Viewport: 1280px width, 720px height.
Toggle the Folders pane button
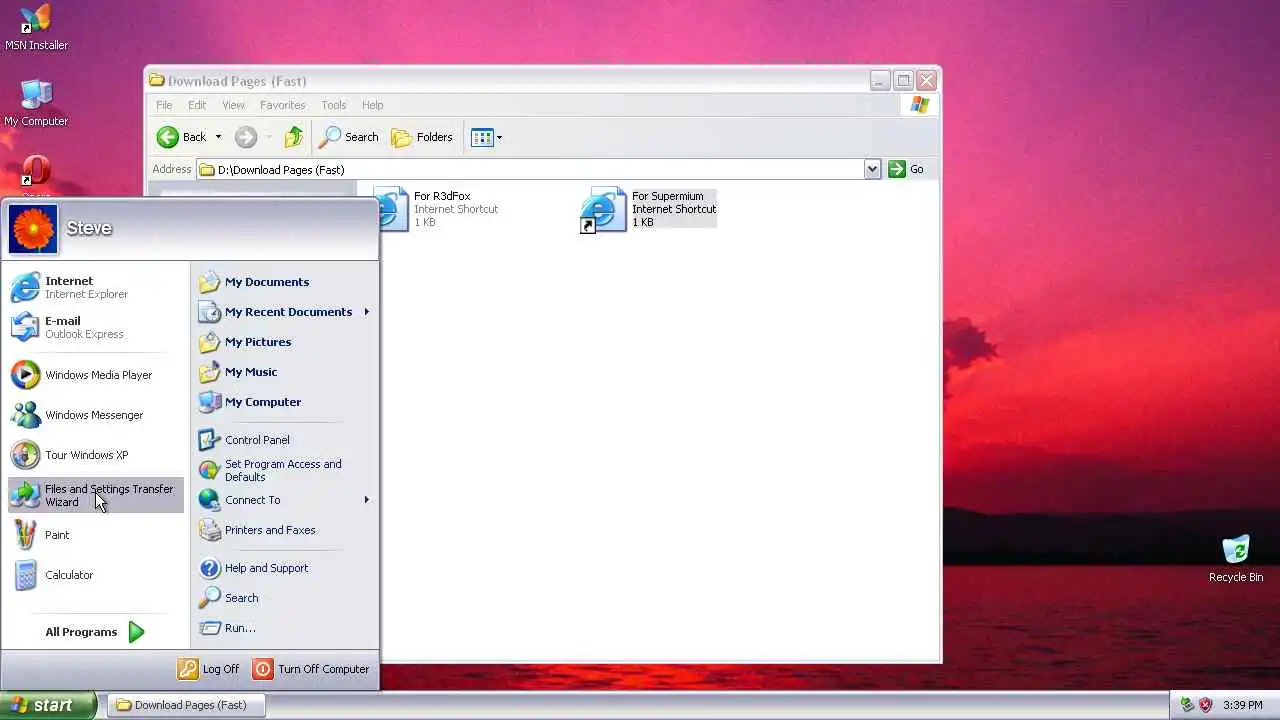(422, 137)
